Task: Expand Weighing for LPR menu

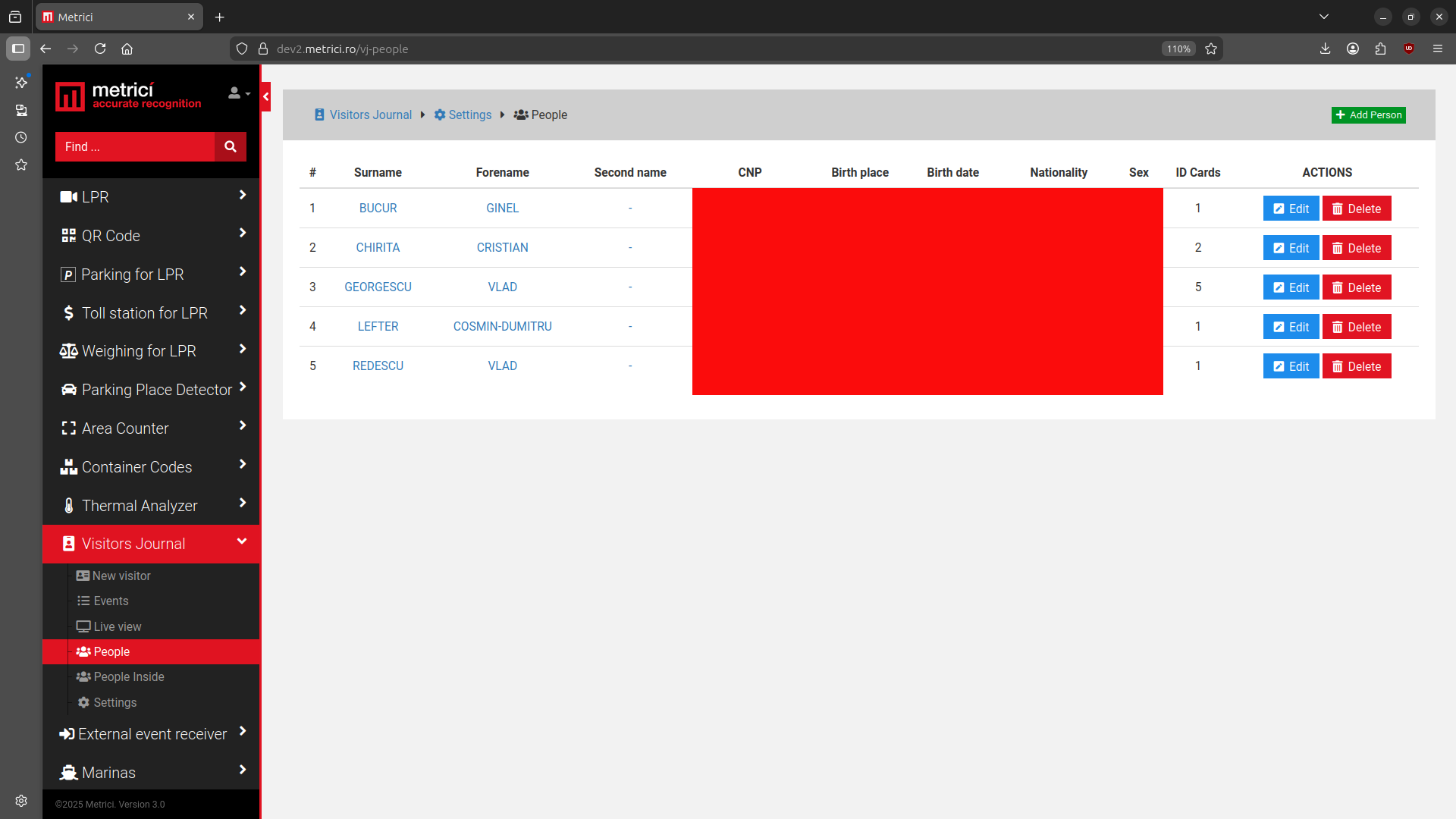Action: tap(151, 351)
